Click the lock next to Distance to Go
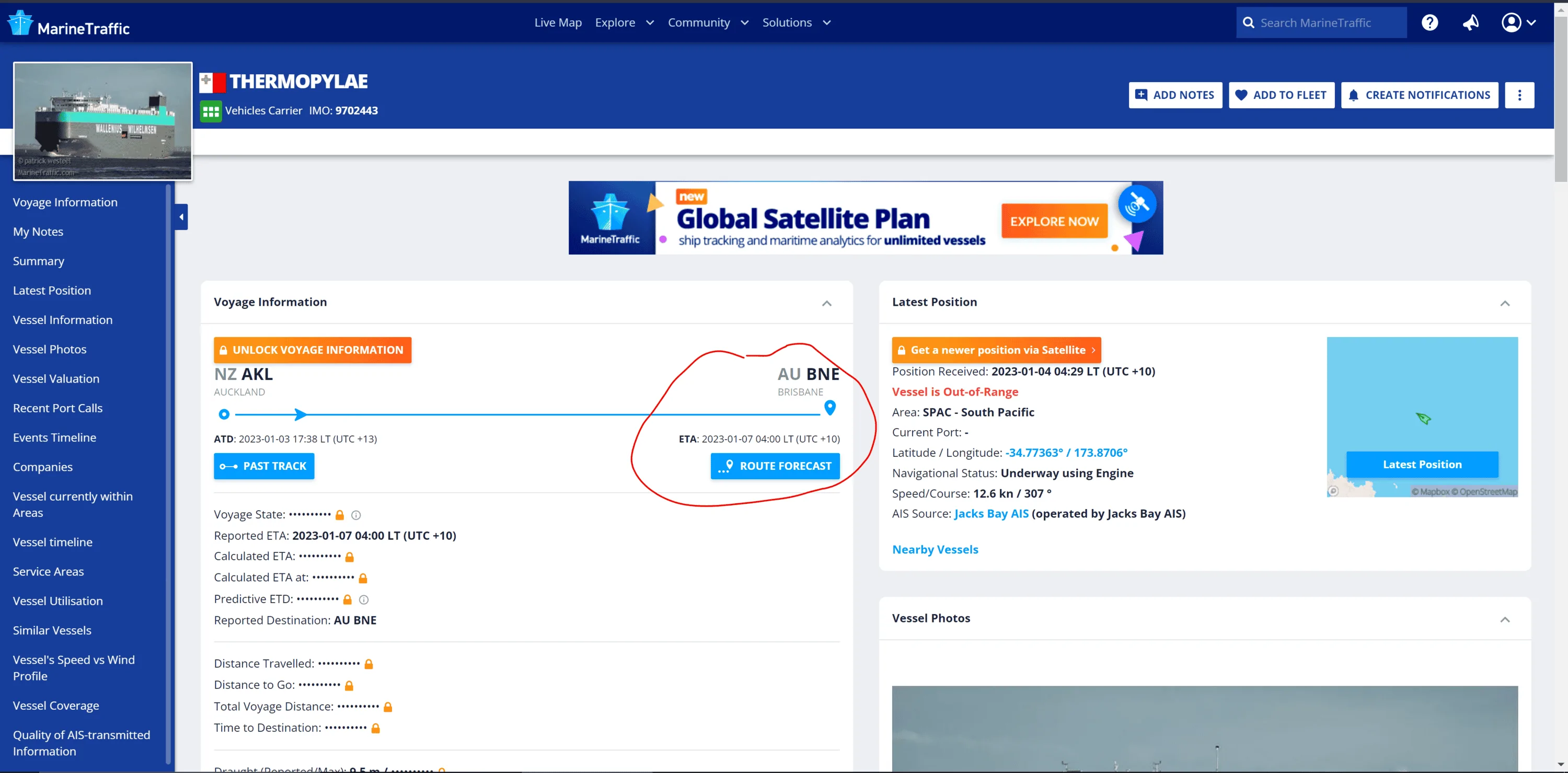The image size is (1568, 773). click(349, 685)
